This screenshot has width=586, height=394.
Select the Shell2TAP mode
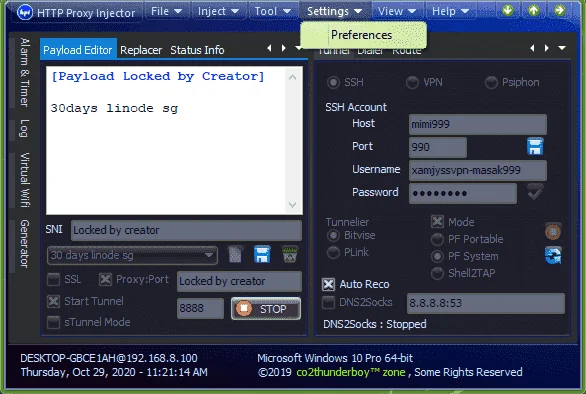pyautogui.click(x=463, y=273)
